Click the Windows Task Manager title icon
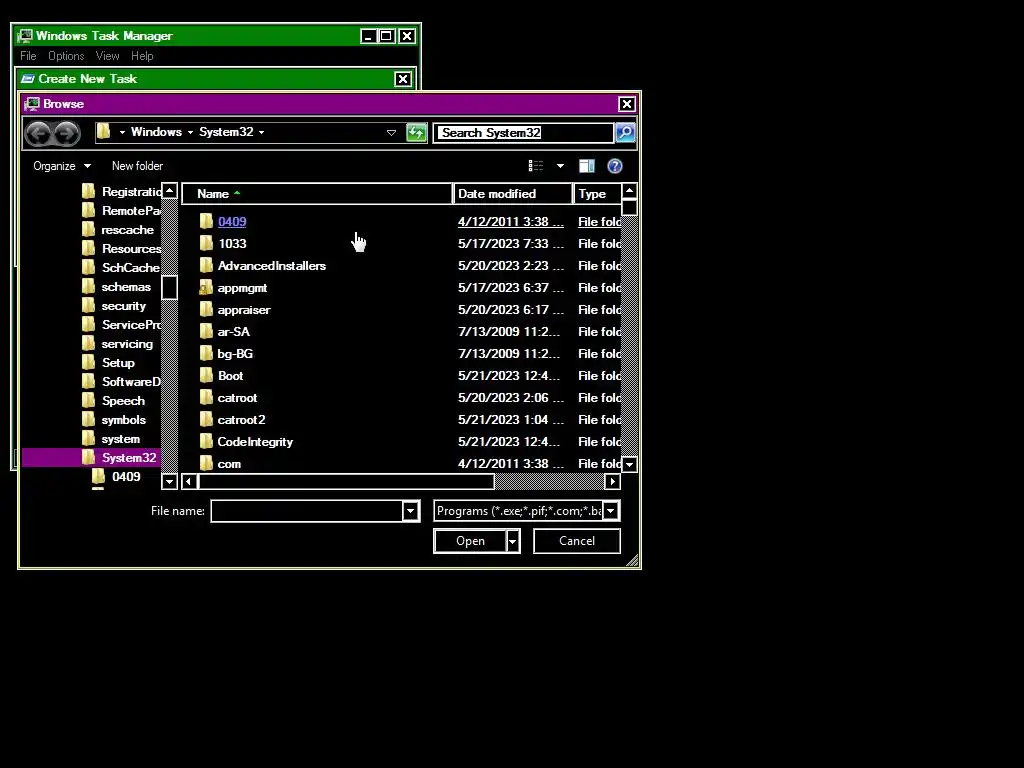 pos(25,35)
